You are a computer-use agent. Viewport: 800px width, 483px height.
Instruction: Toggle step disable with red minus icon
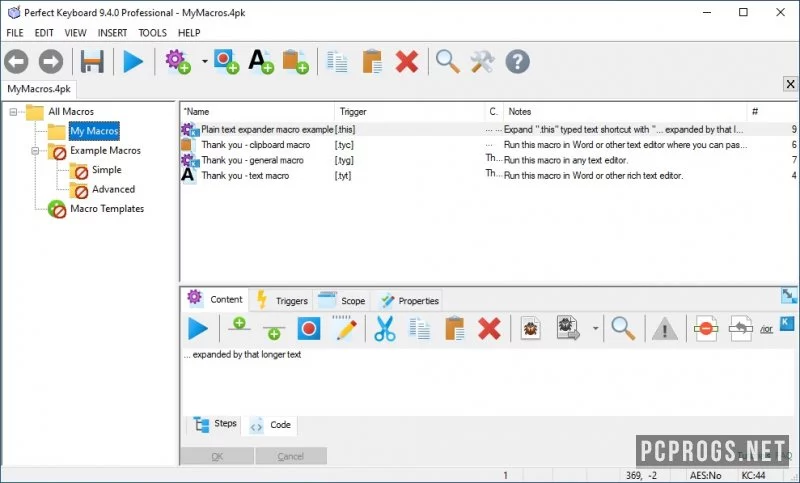click(706, 329)
